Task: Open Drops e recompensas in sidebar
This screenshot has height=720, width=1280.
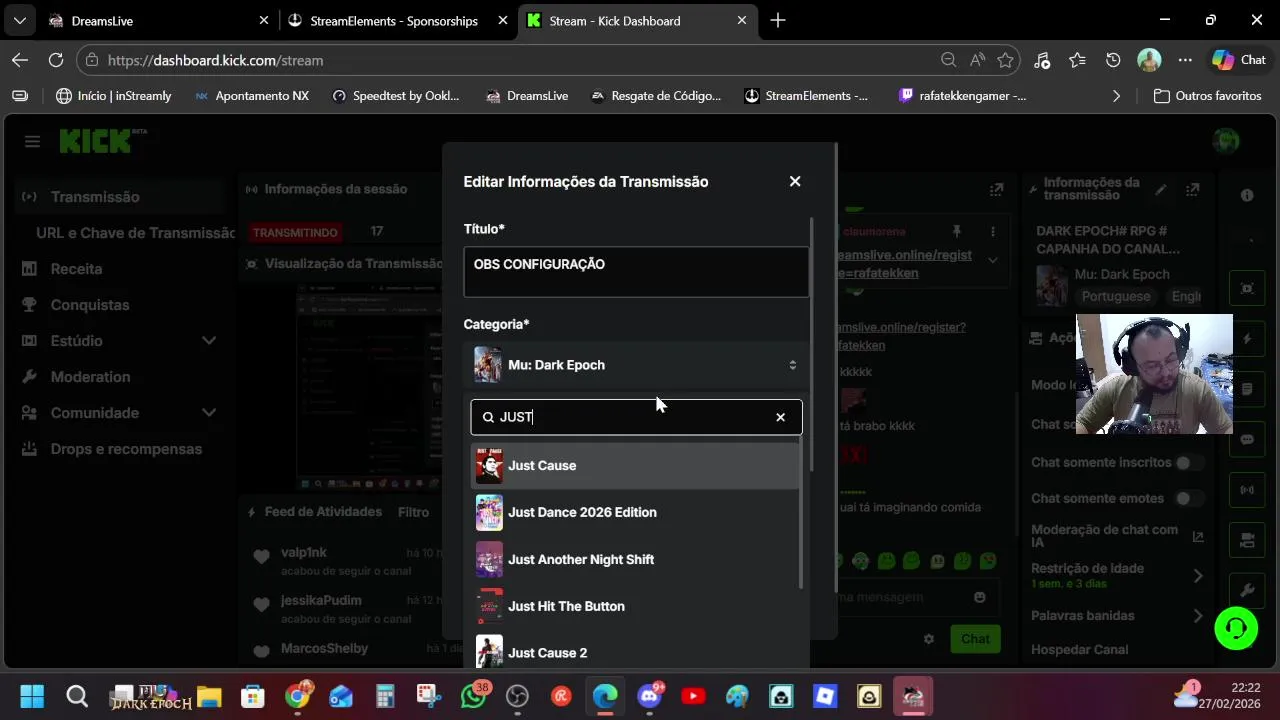Action: tap(126, 449)
